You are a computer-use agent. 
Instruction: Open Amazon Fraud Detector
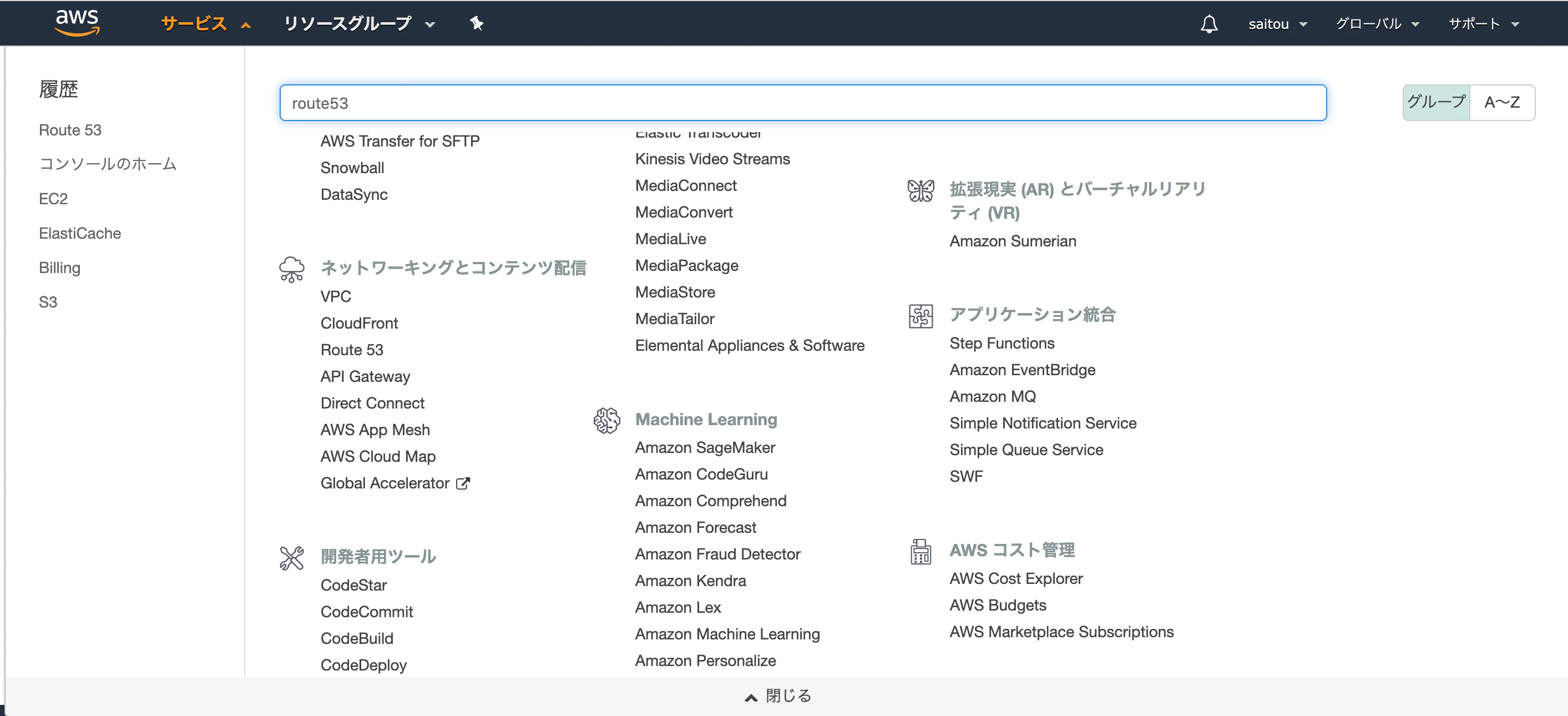[717, 554]
